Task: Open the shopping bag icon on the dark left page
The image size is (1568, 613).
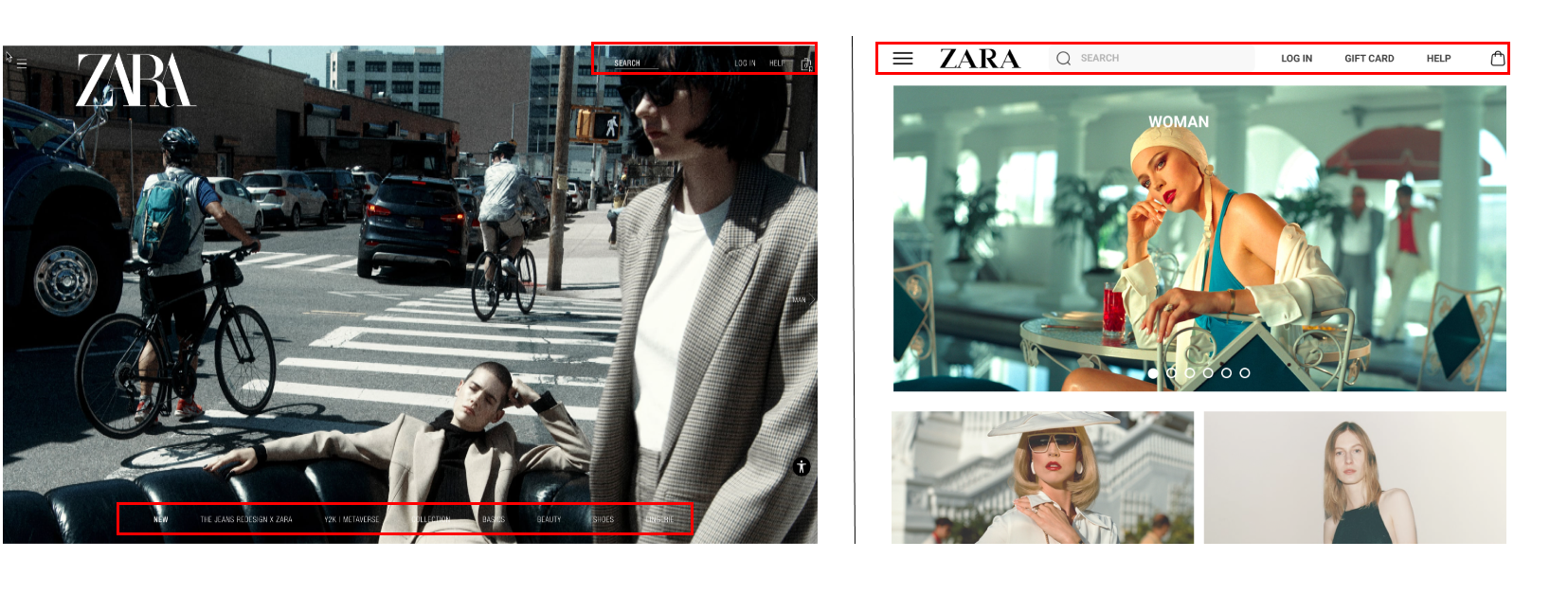Action: [806, 64]
